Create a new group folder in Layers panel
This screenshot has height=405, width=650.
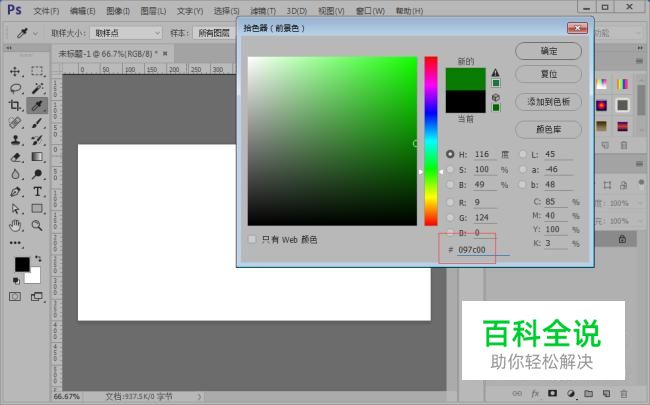point(588,393)
